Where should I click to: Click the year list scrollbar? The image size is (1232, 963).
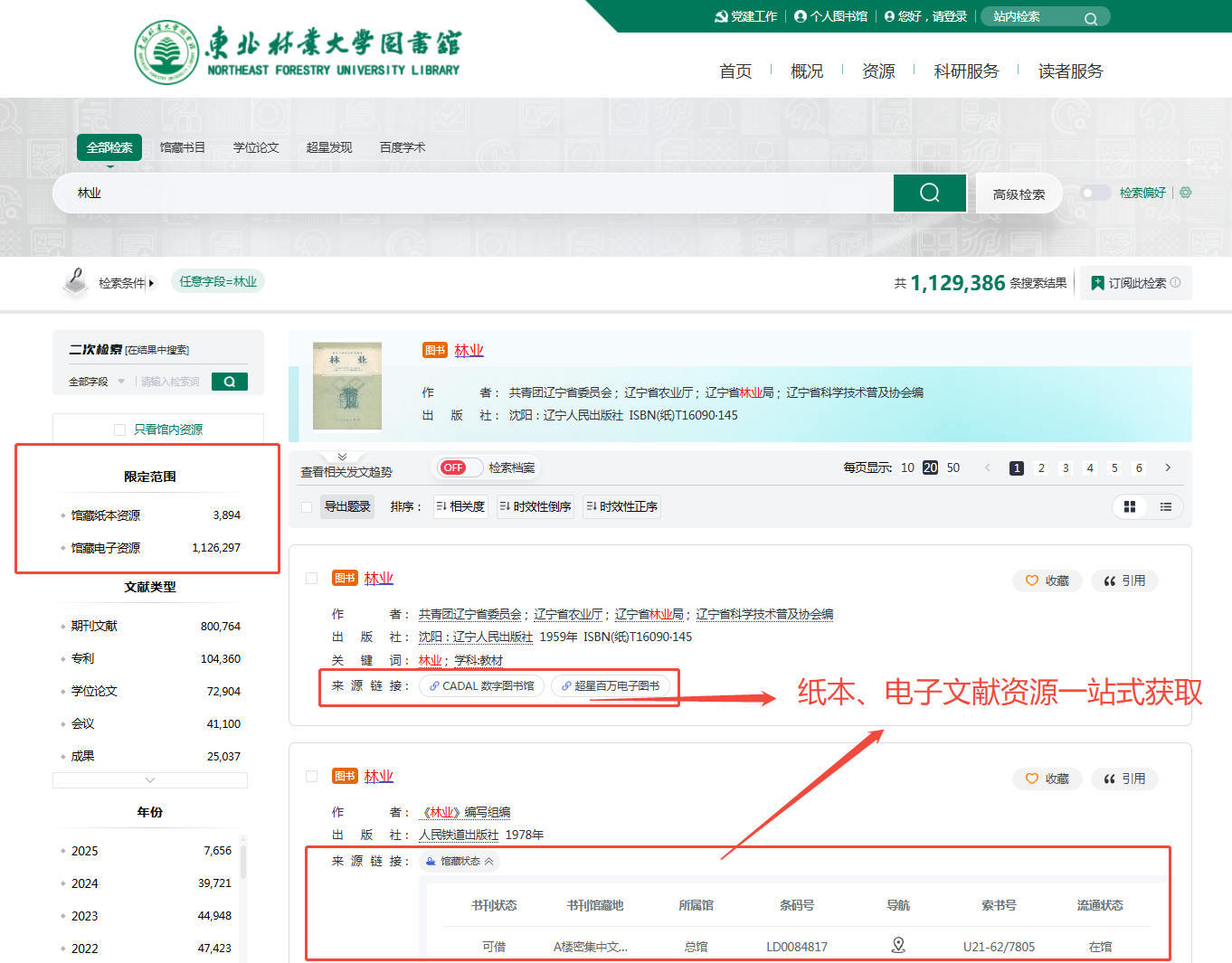pyautogui.click(x=243, y=859)
